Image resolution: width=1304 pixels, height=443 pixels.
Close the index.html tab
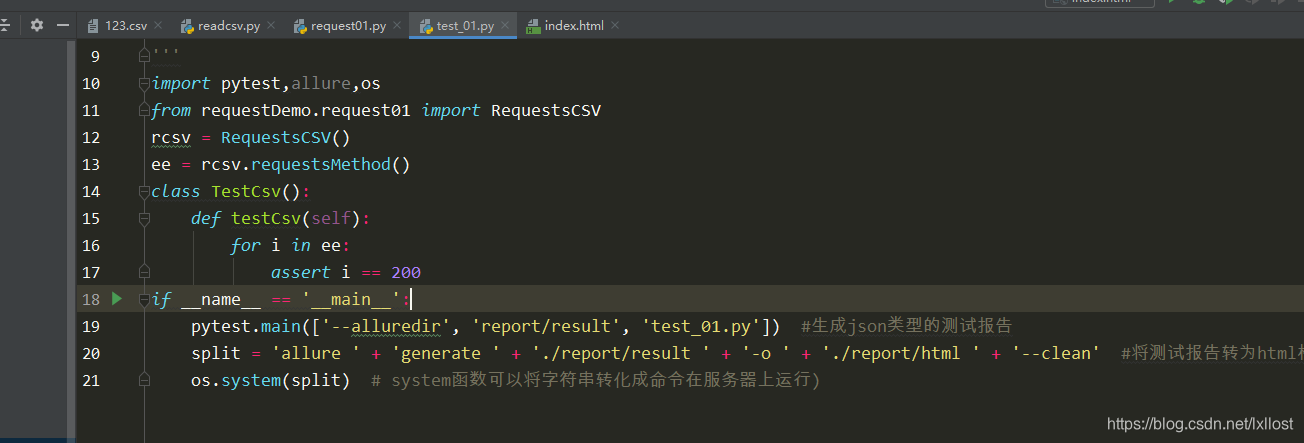click(615, 26)
